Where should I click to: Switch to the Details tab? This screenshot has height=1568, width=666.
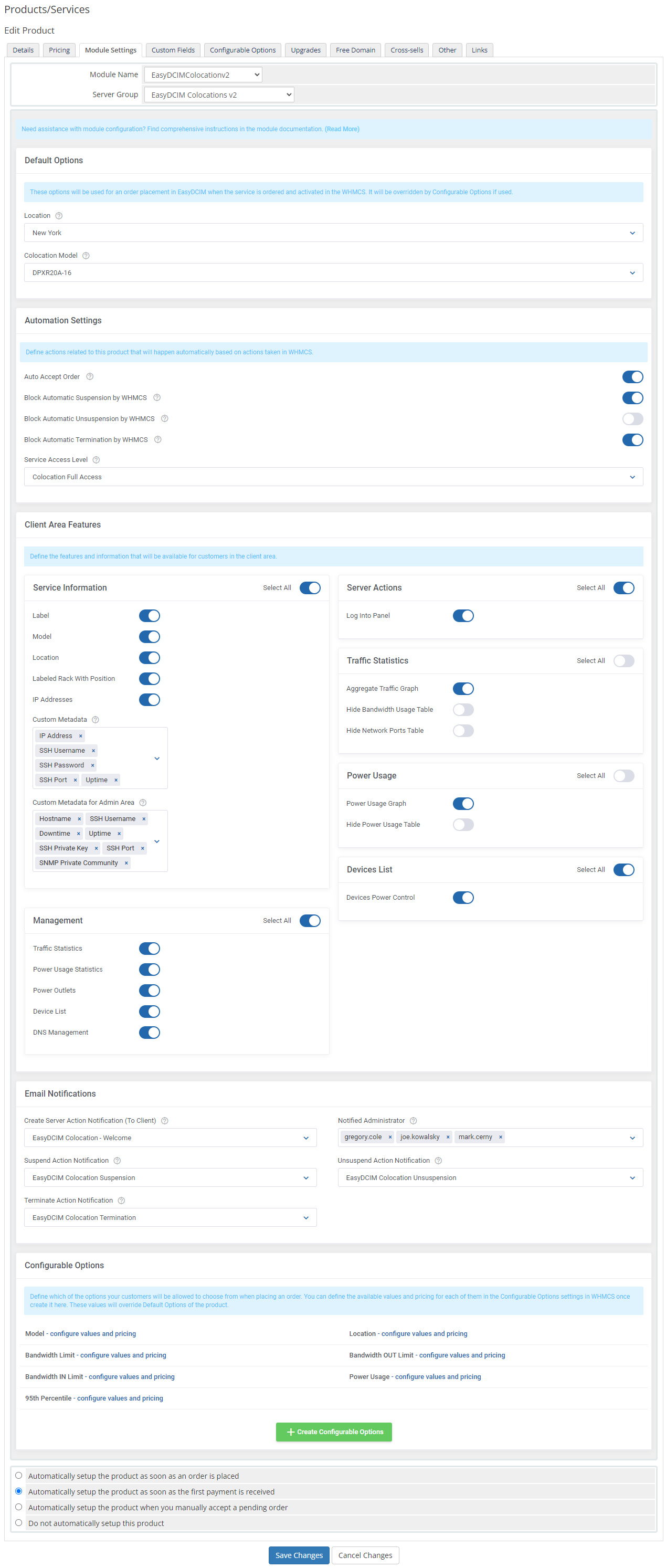tap(23, 50)
